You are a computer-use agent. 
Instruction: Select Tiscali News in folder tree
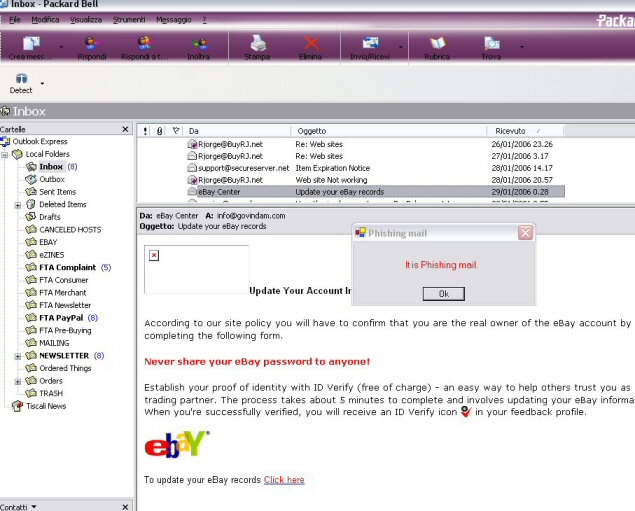46,406
